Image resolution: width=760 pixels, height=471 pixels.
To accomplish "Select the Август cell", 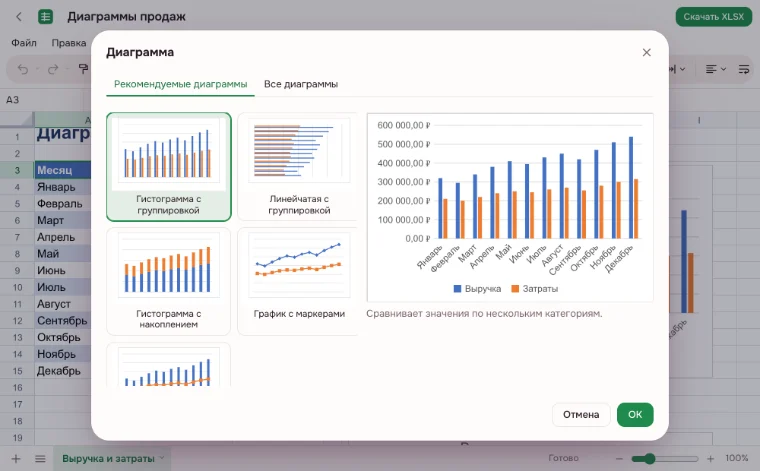I will point(63,304).
